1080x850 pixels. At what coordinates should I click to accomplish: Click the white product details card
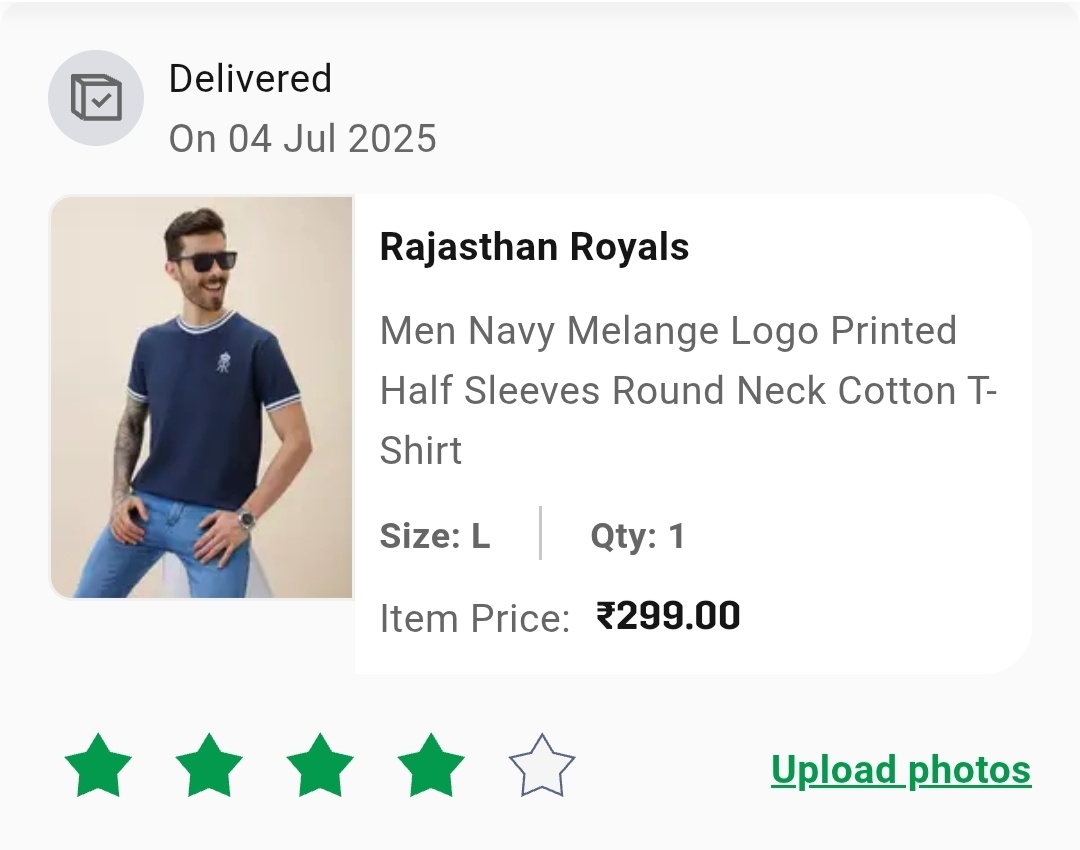click(x=693, y=434)
